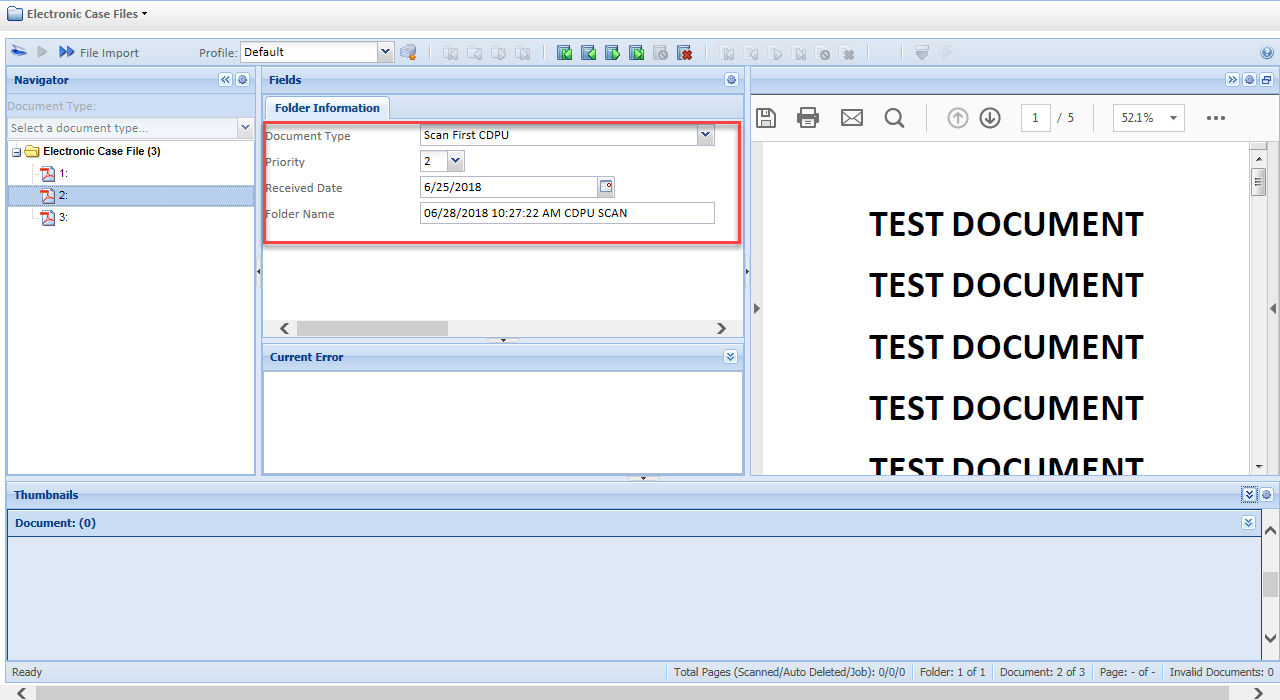Viewport: 1280px width, 700px height.
Task: Open more options ellipsis in viewer
Action: 1215,118
